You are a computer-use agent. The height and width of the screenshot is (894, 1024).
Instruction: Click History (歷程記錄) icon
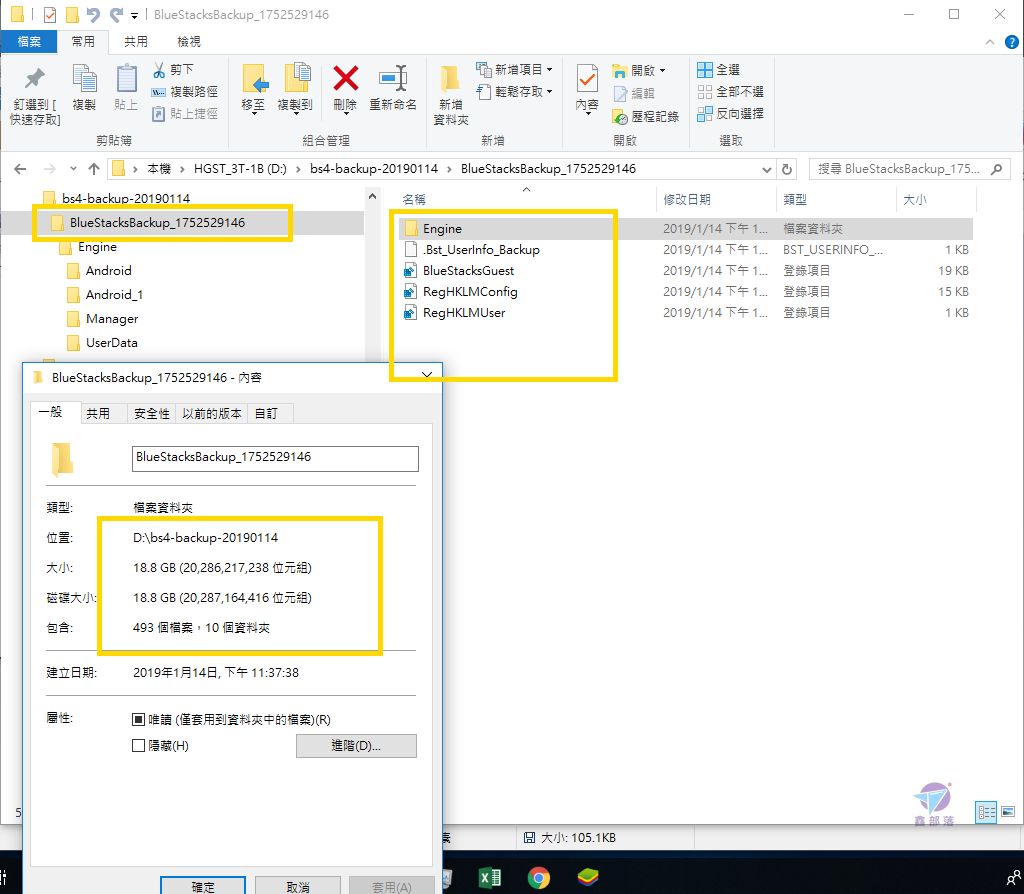pos(620,117)
